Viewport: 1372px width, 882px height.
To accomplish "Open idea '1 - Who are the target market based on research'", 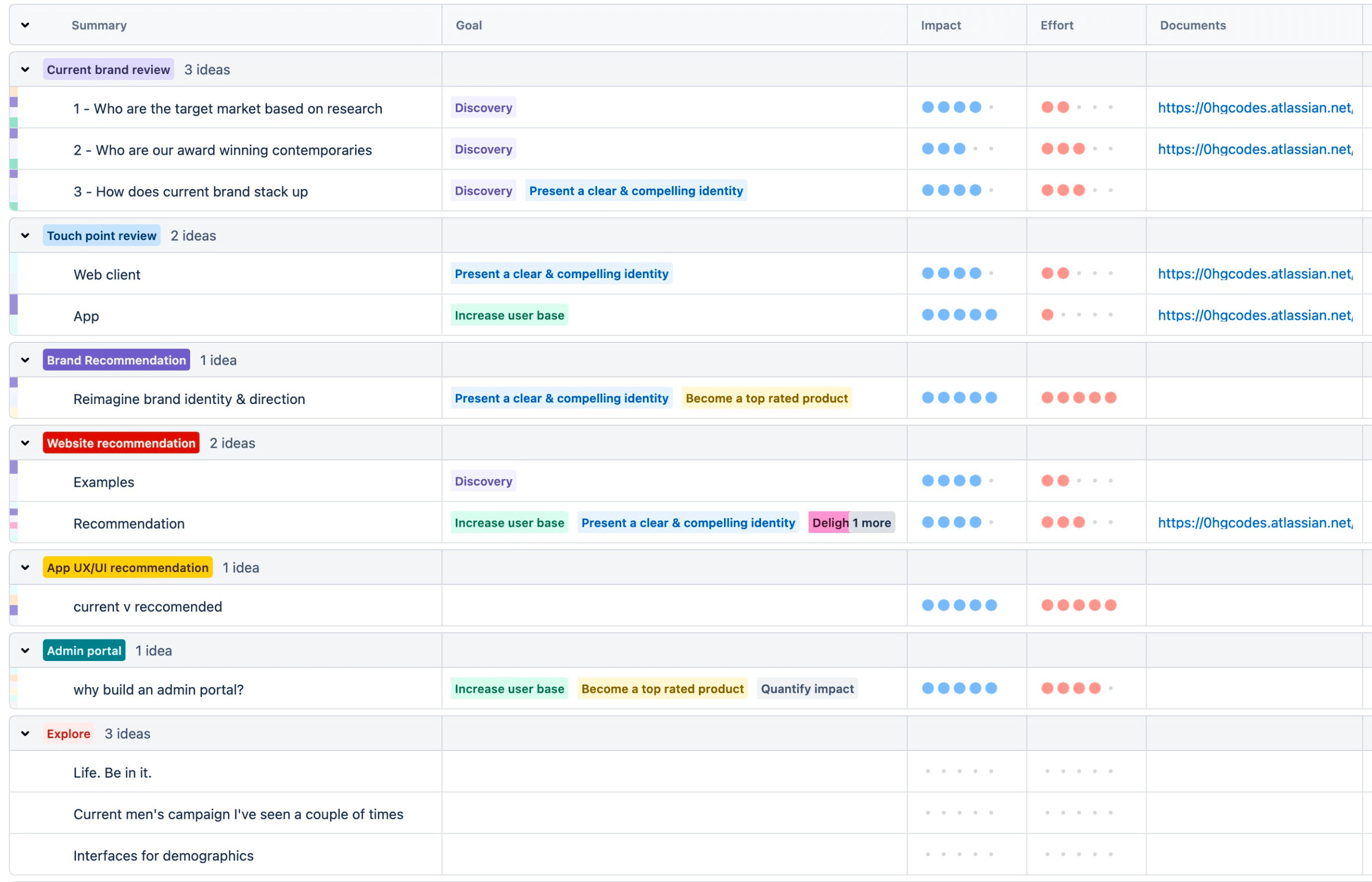I will point(227,108).
